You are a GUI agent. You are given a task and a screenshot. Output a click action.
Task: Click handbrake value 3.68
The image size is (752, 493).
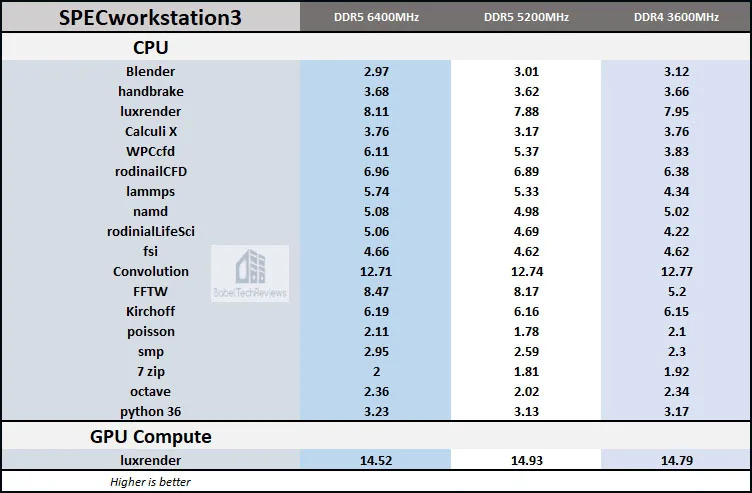[376, 91]
